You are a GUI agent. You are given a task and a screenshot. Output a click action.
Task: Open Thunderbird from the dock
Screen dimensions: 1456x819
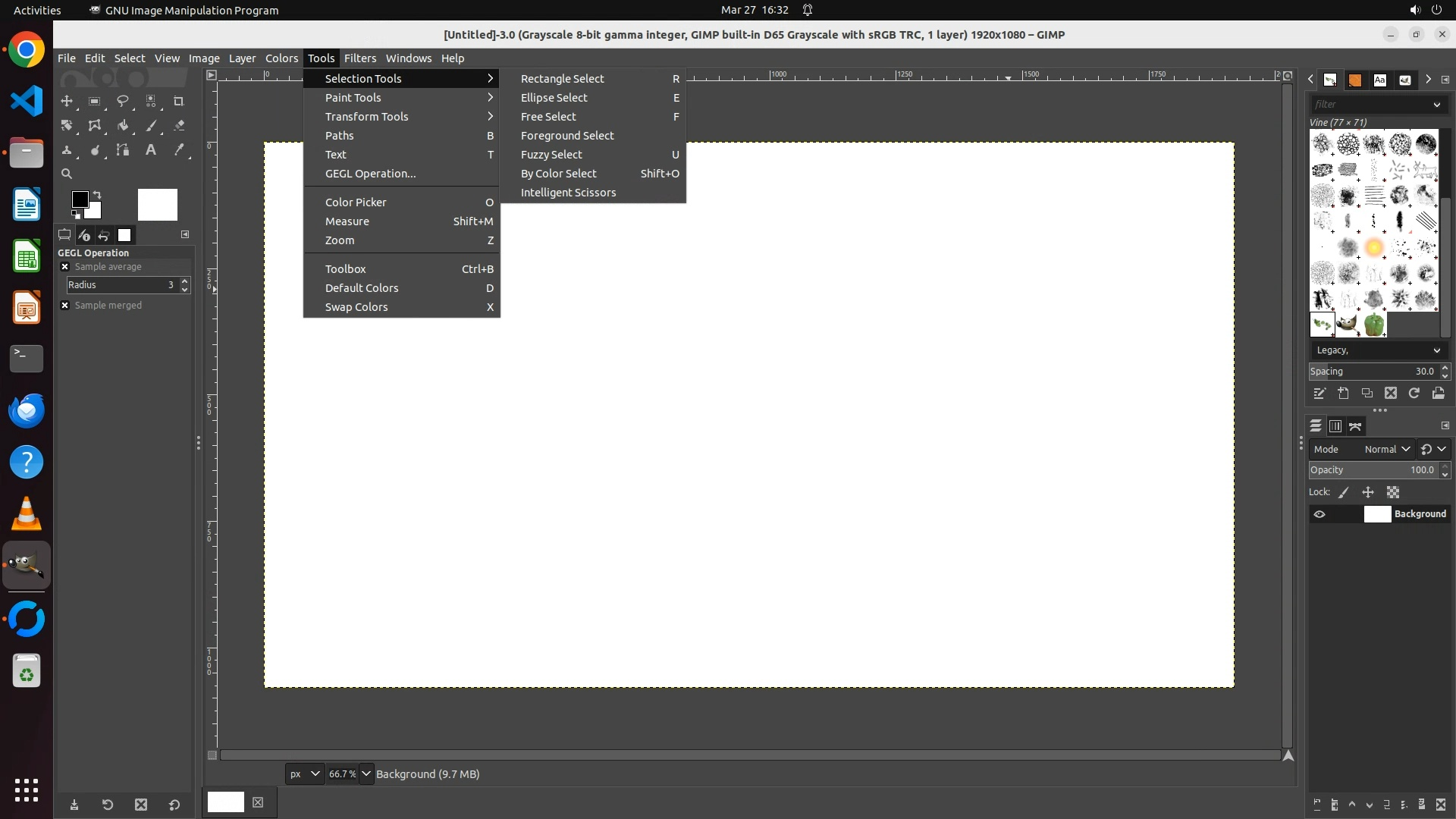coord(27,410)
